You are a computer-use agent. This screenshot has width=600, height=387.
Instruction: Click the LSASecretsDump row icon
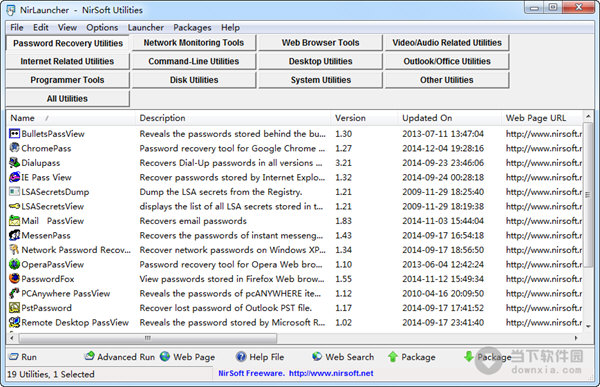click(x=15, y=191)
